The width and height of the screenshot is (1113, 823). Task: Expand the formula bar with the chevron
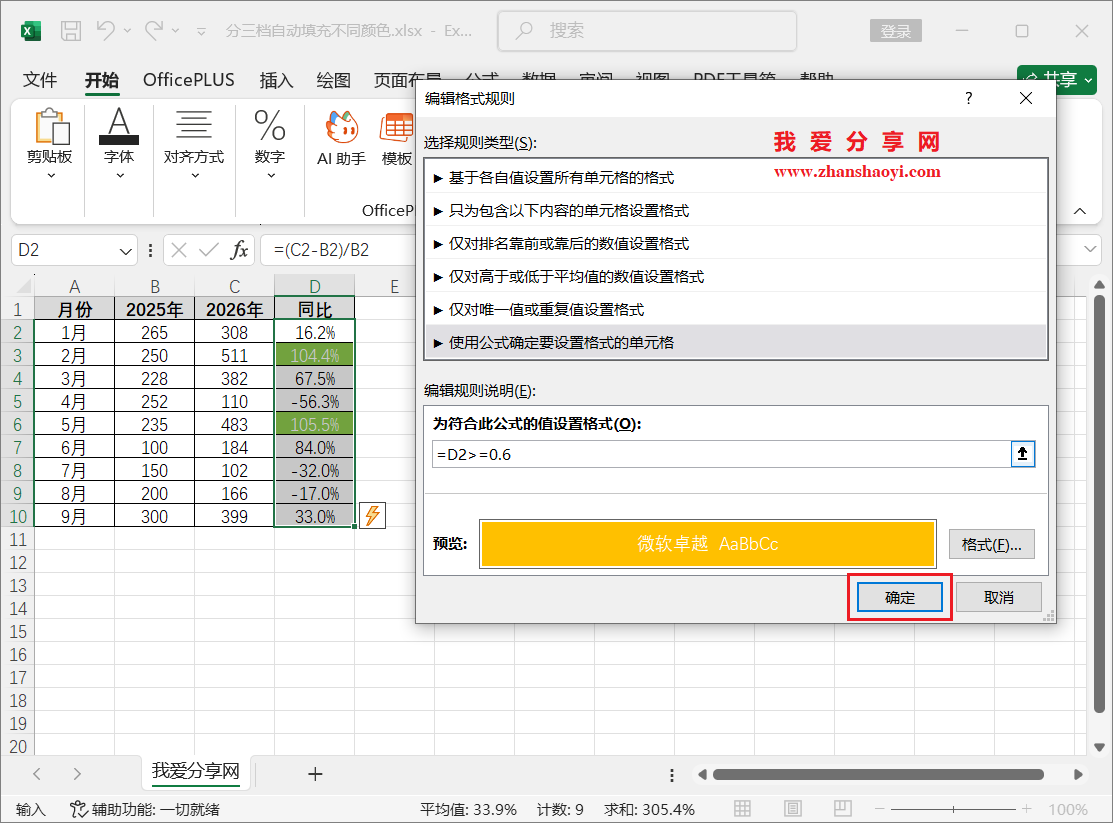(x=1090, y=249)
